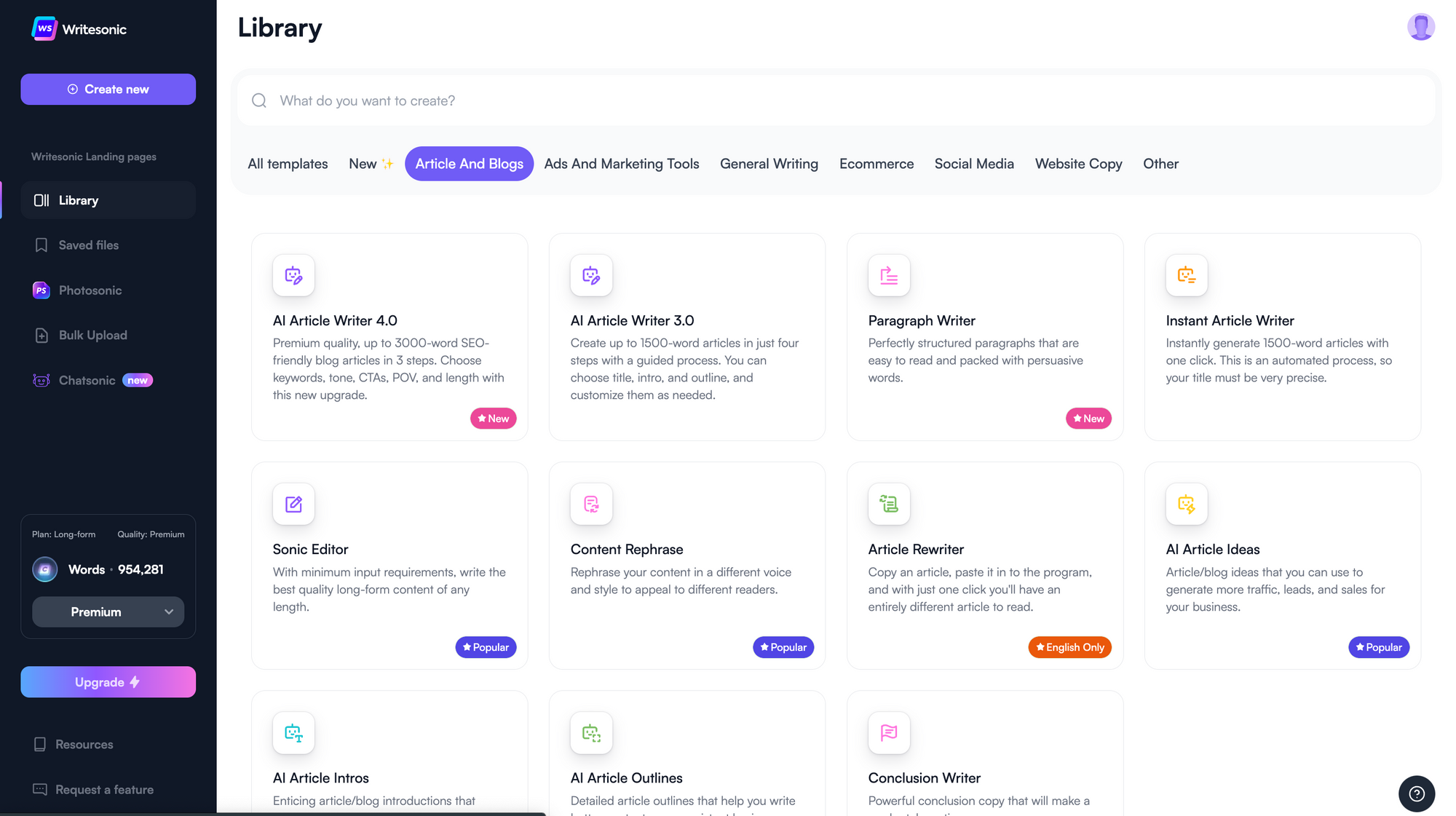Open the help question mark button
Image resolution: width=1456 pixels, height=816 pixels.
coord(1416,793)
